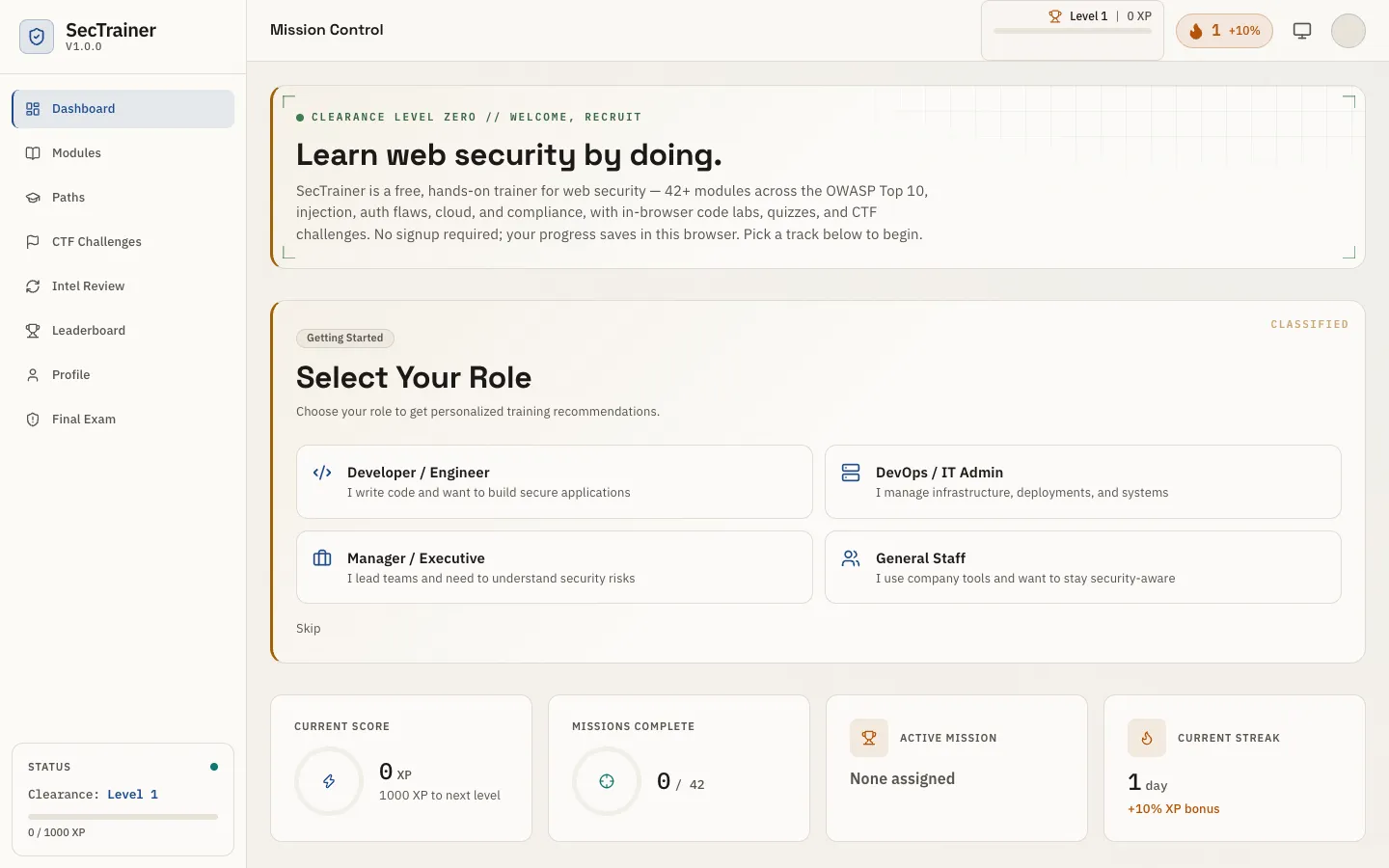
Task: Choose the Developer / Engineer role card
Action: 555,481
